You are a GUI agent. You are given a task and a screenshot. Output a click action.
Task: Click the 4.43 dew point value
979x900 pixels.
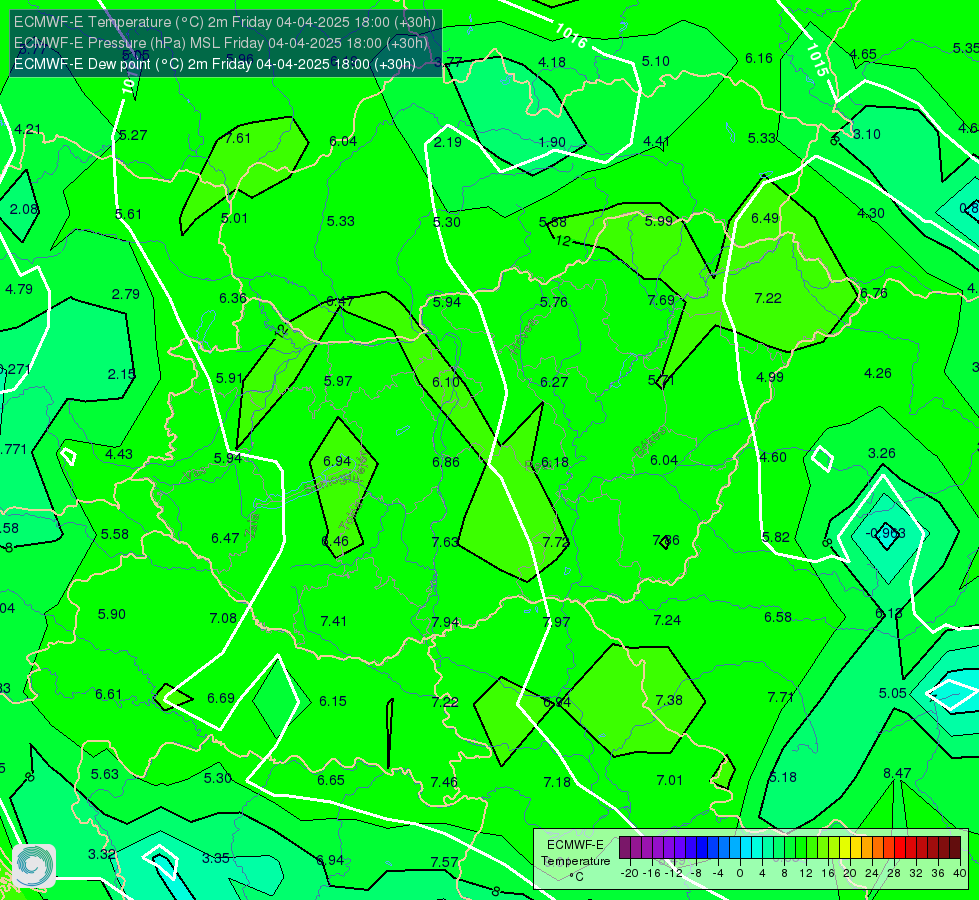click(x=119, y=454)
